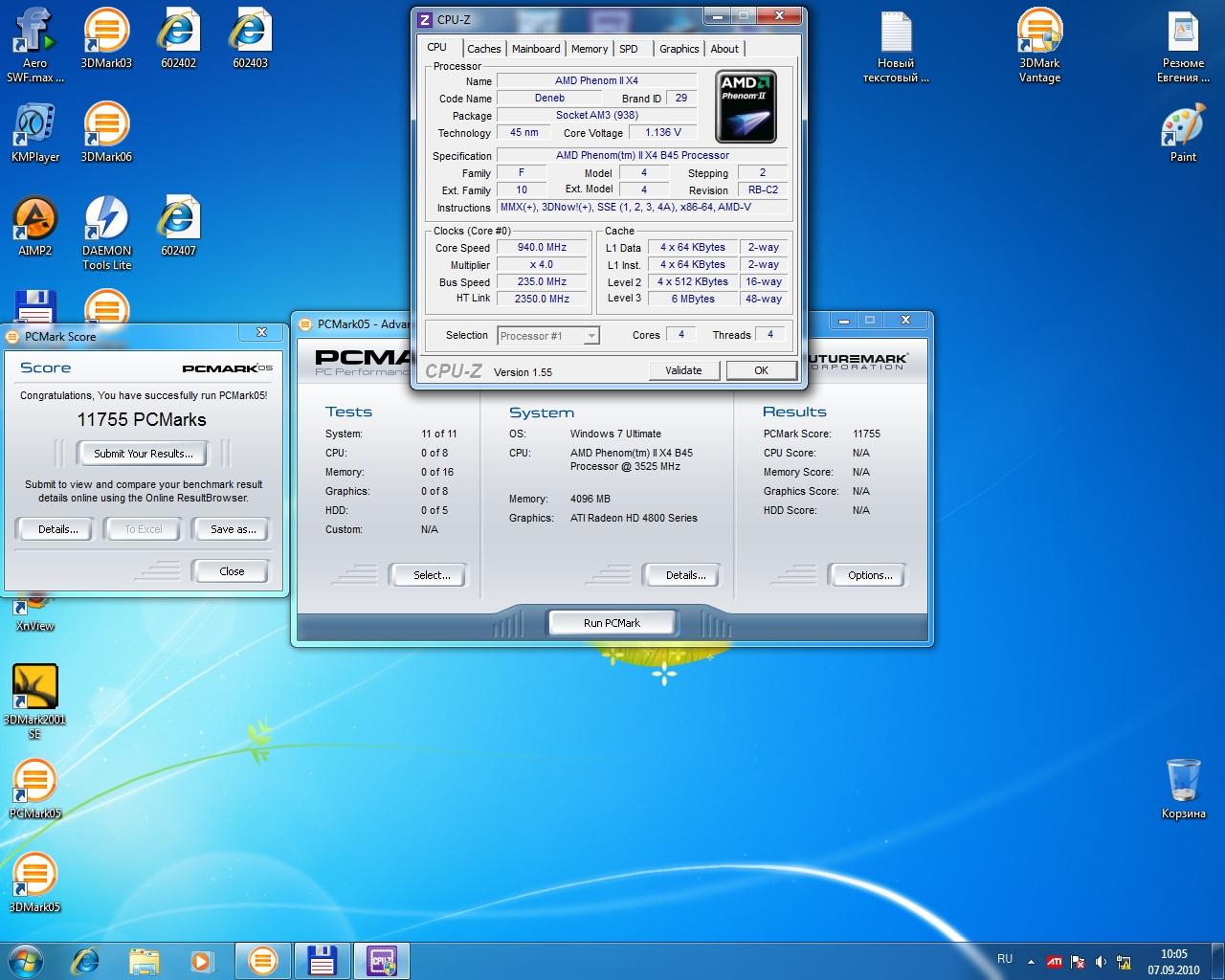
Task: Open the Windows Start menu orb
Action: [x=25, y=960]
